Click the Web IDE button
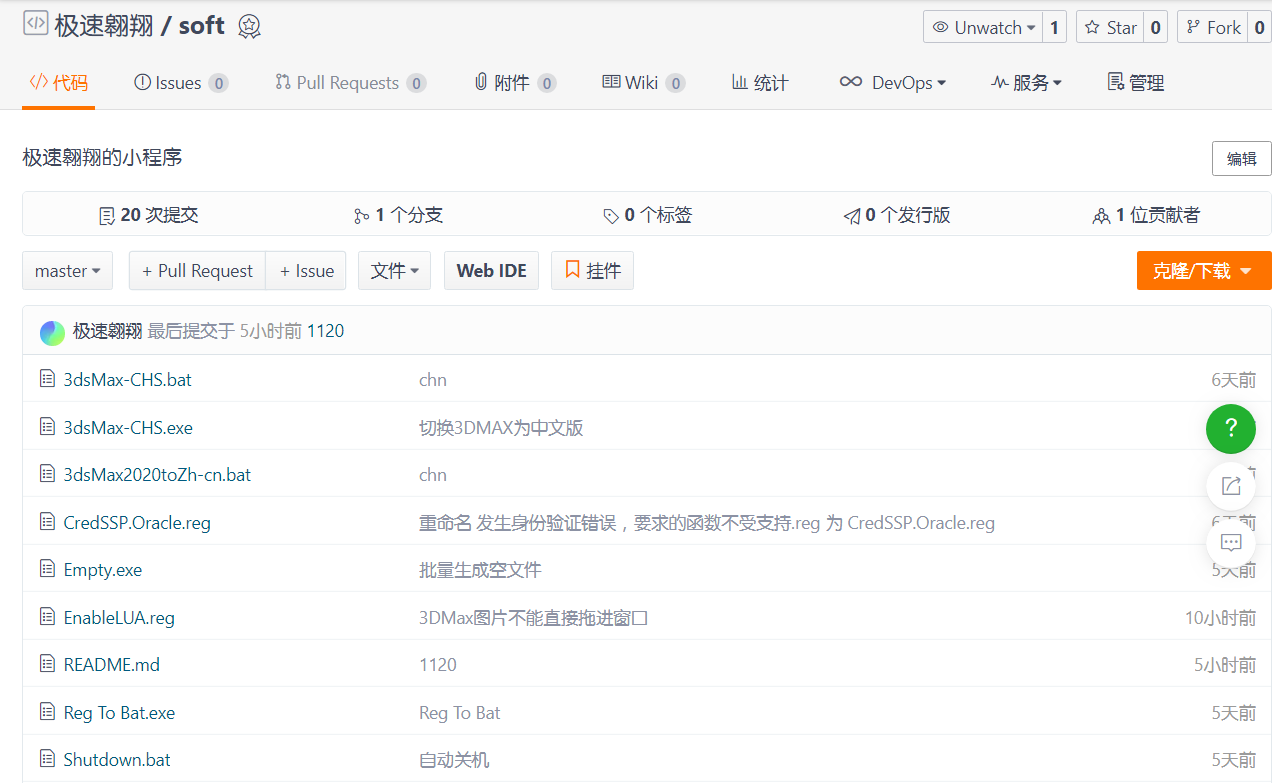 click(x=491, y=271)
